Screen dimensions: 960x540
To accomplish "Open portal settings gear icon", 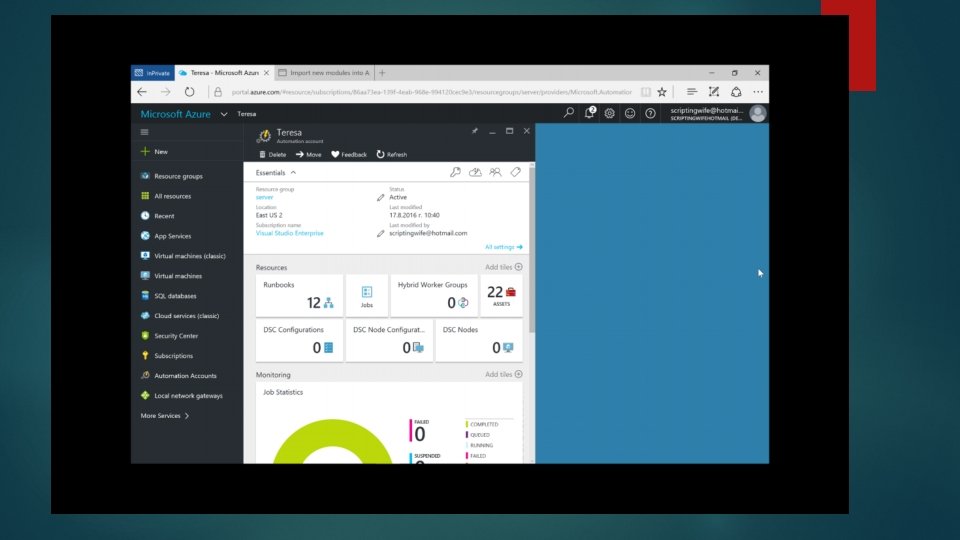I will click(x=609, y=113).
